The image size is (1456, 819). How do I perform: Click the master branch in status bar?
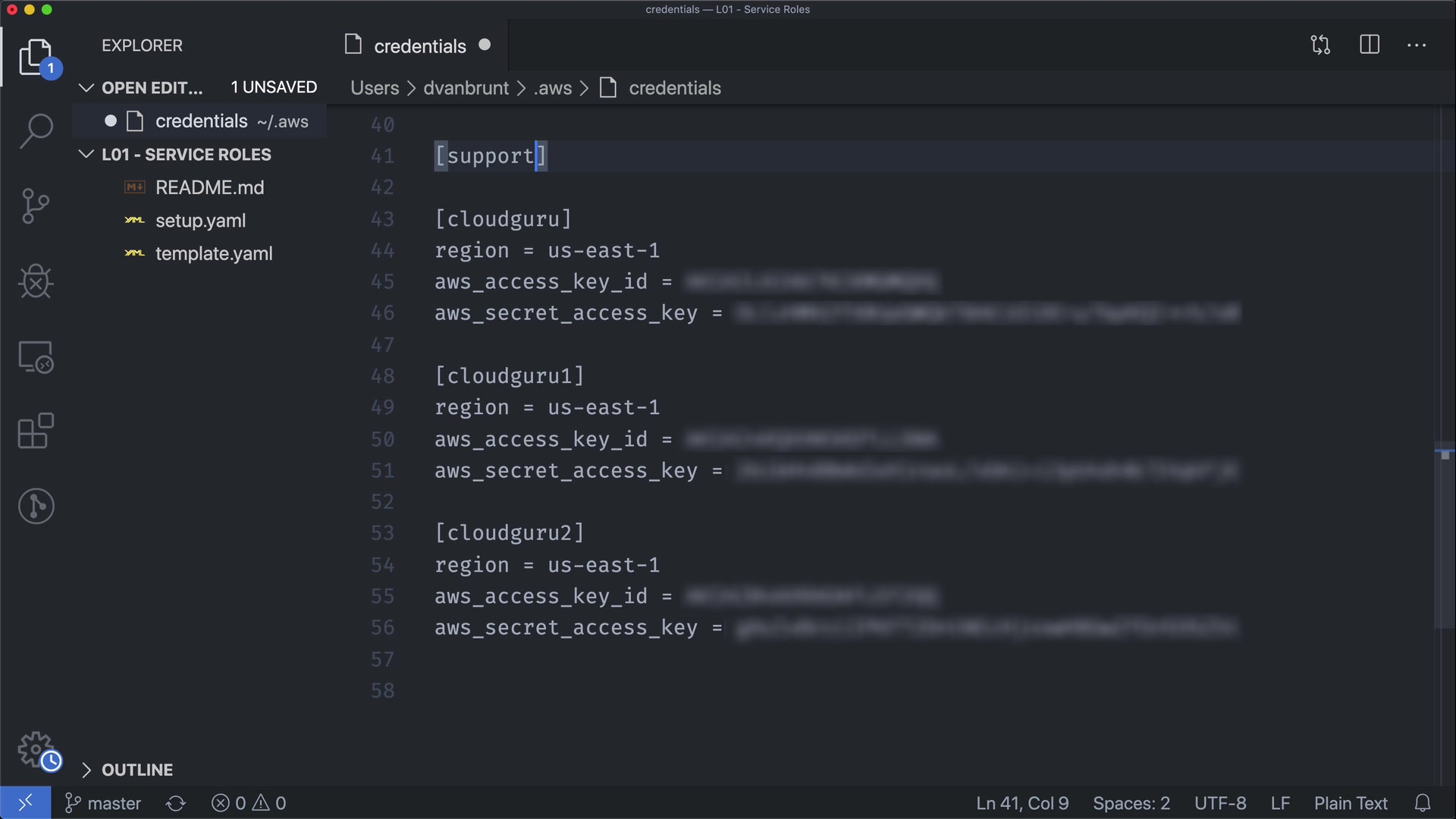click(104, 803)
